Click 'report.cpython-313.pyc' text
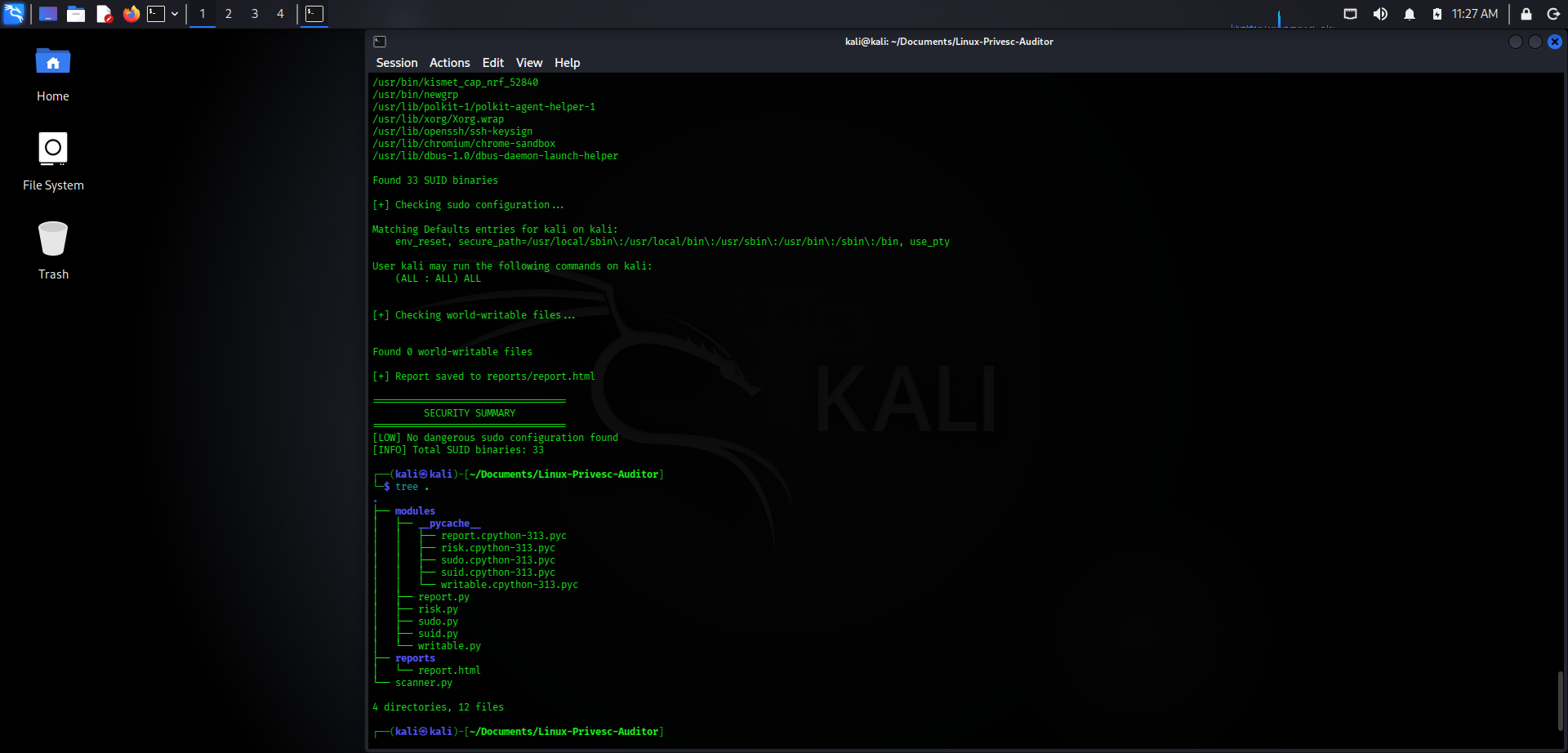 [x=504, y=536]
